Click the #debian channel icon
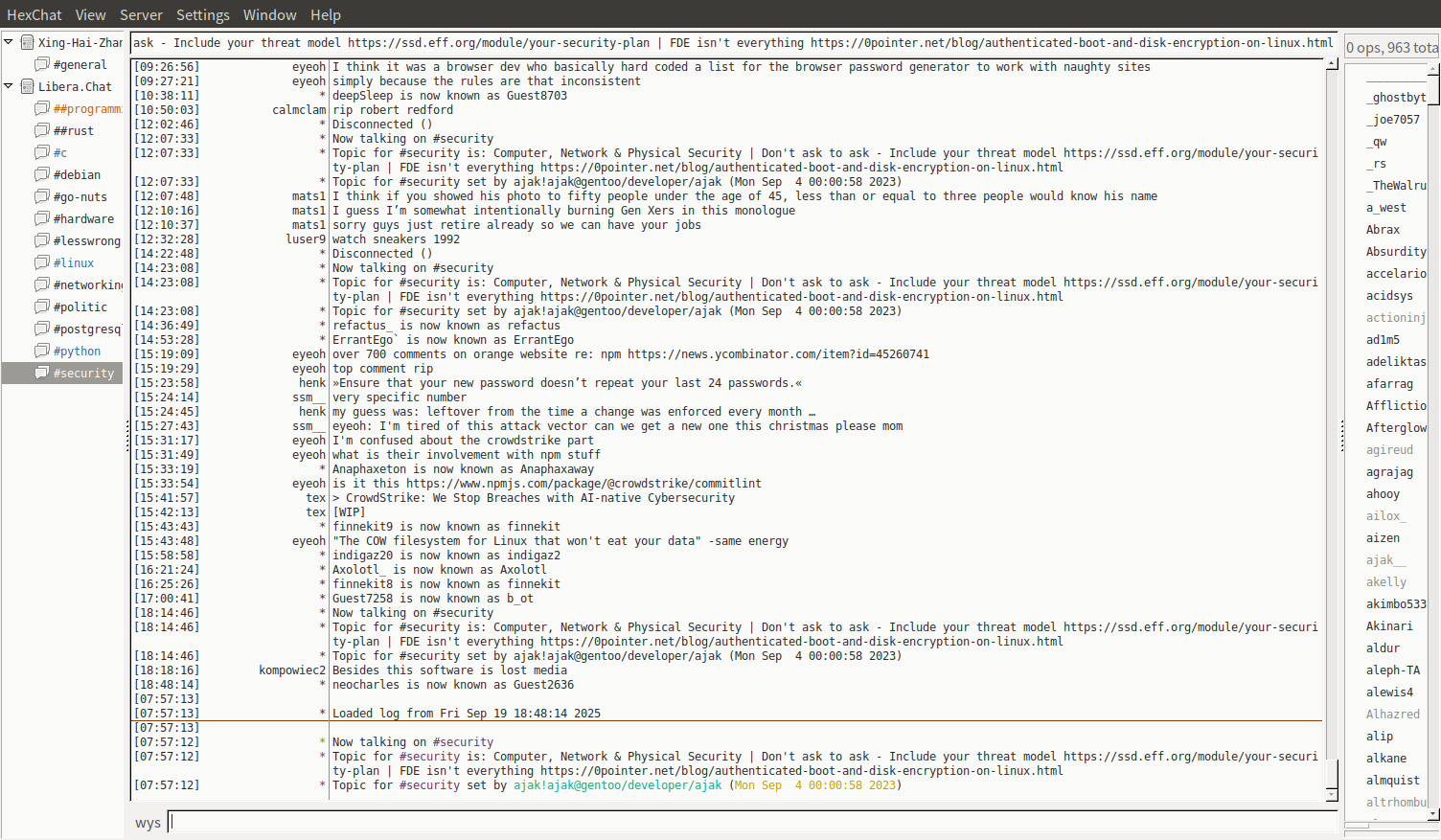 tap(42, 174)
